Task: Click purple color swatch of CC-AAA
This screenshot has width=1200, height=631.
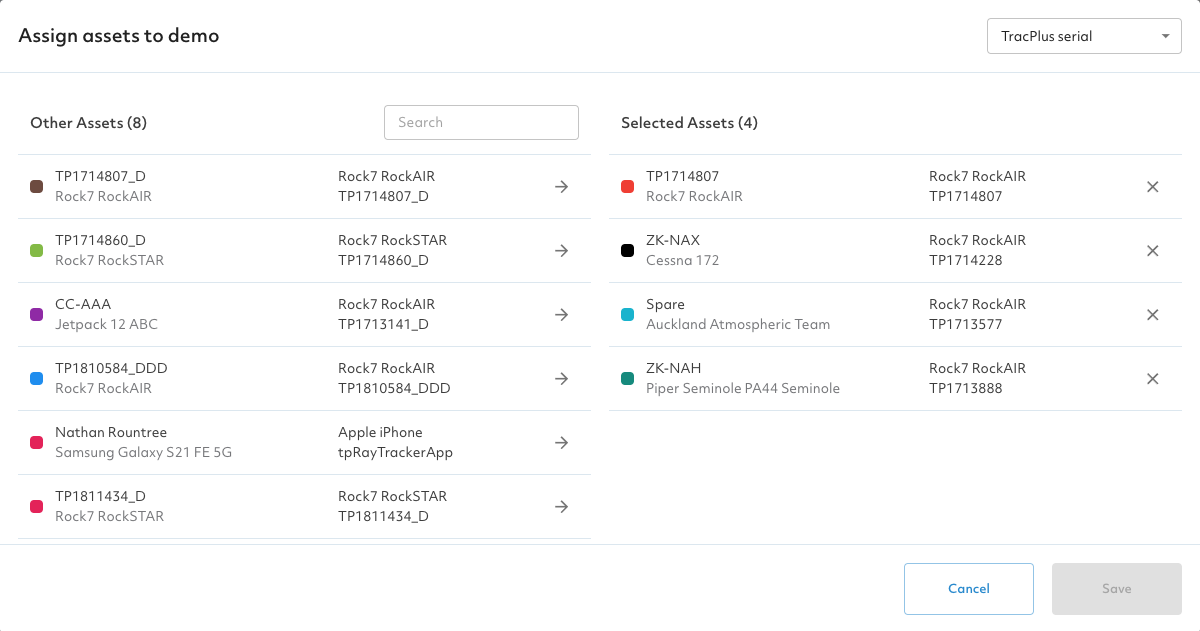Action: click(x=37, y=315)
